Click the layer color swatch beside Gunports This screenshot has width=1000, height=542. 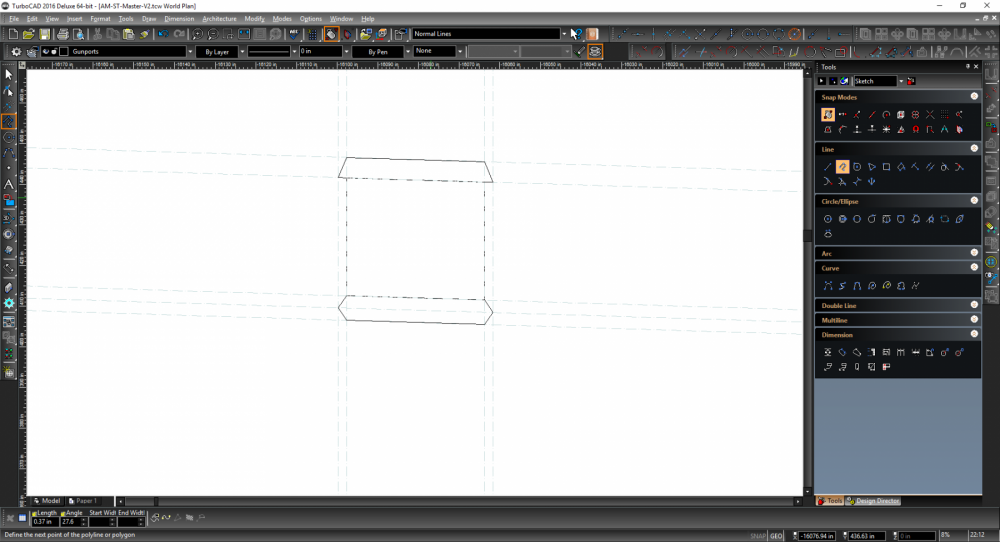64,52
